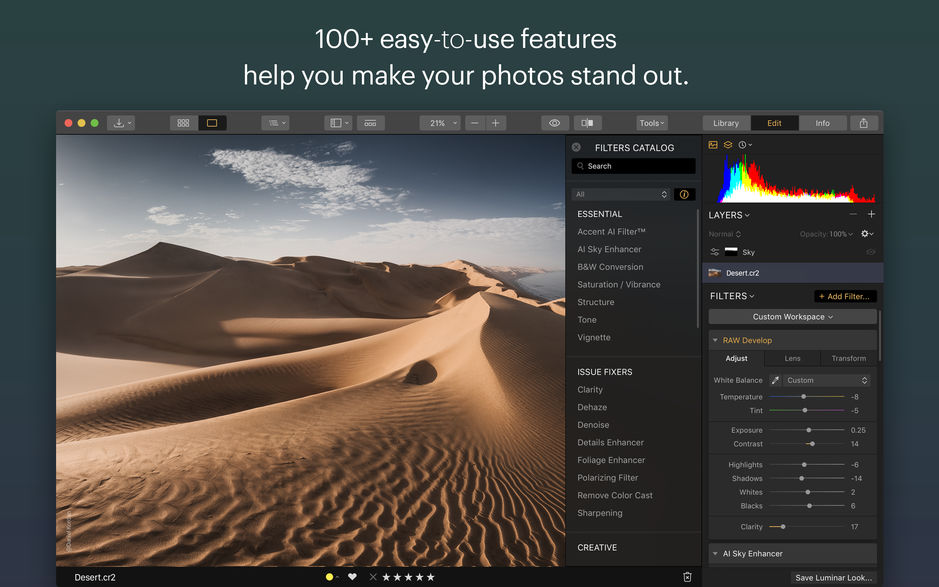Mark Desert.cr2 as a favorite heart

pos(351,577)
